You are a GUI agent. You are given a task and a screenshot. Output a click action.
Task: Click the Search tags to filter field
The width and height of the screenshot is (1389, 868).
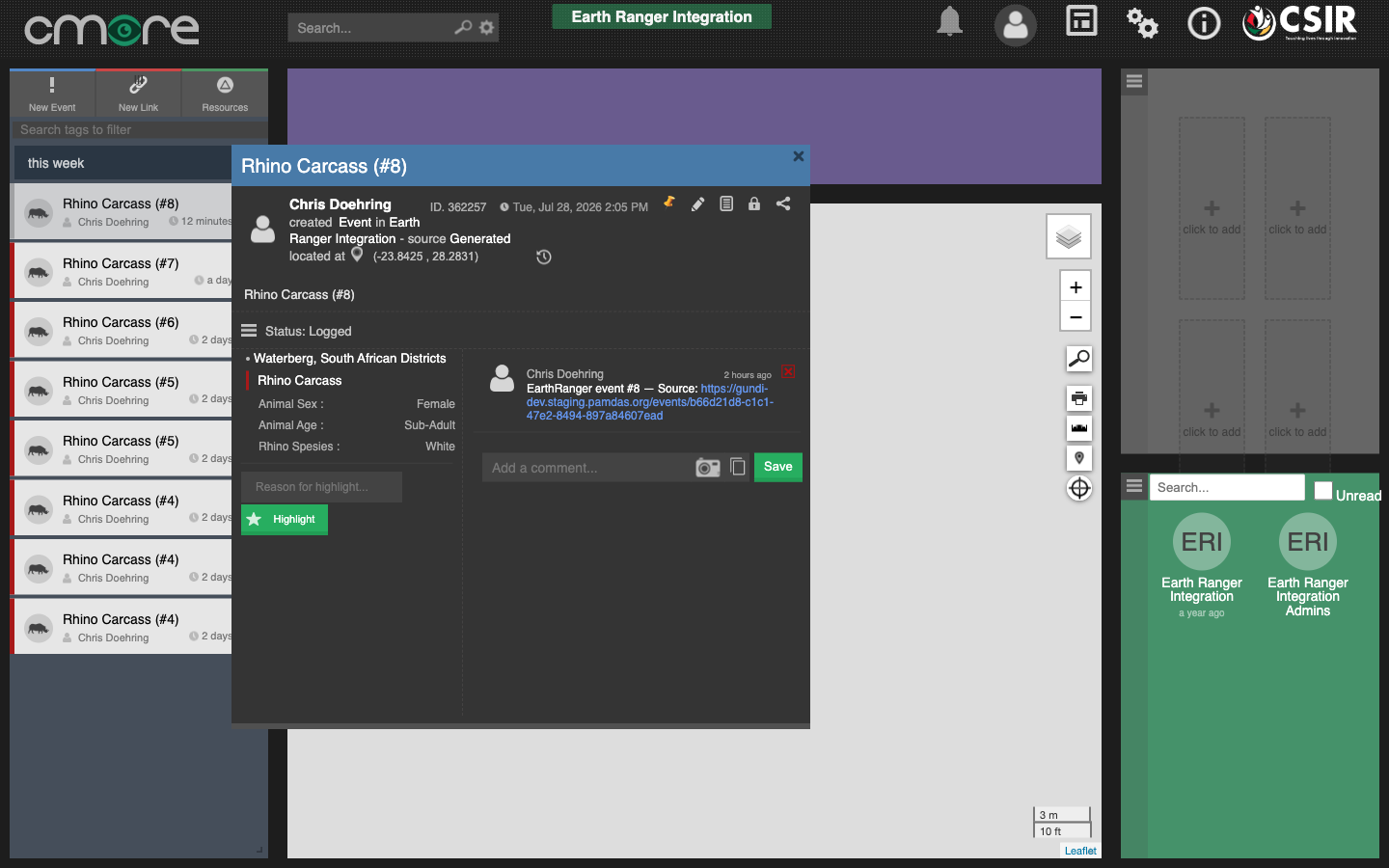click(139, 129)
